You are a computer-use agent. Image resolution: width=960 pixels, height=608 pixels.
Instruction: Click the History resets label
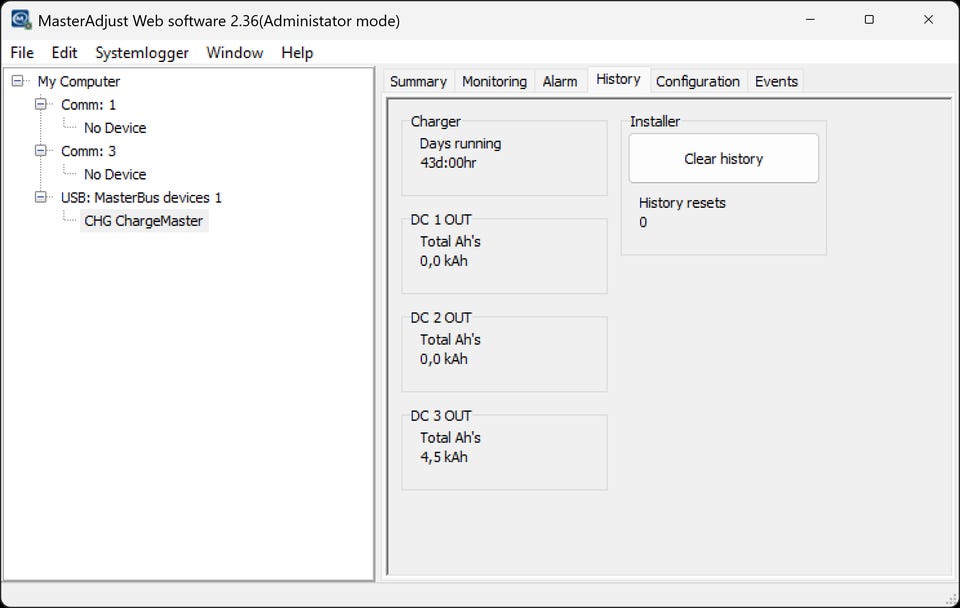(682, 203)
